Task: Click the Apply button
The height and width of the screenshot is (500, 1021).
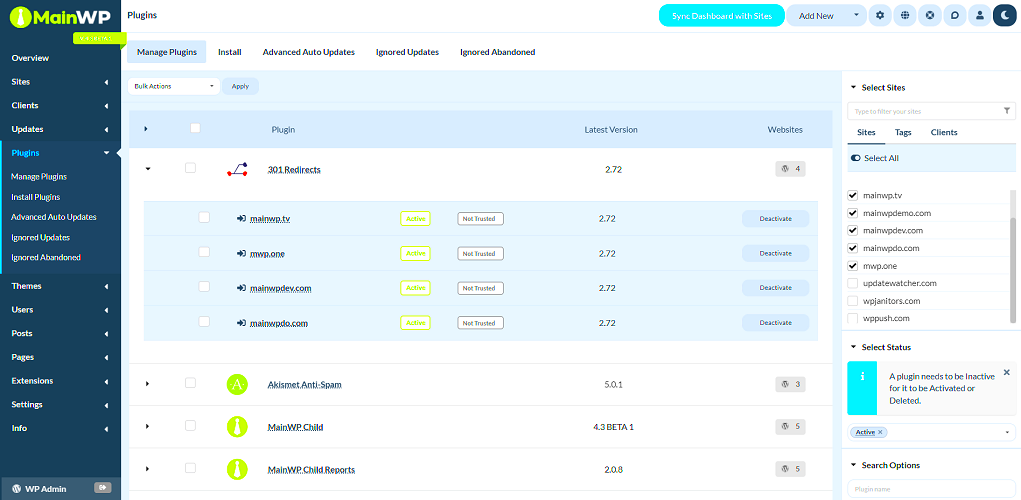Action: coord(240,86)
